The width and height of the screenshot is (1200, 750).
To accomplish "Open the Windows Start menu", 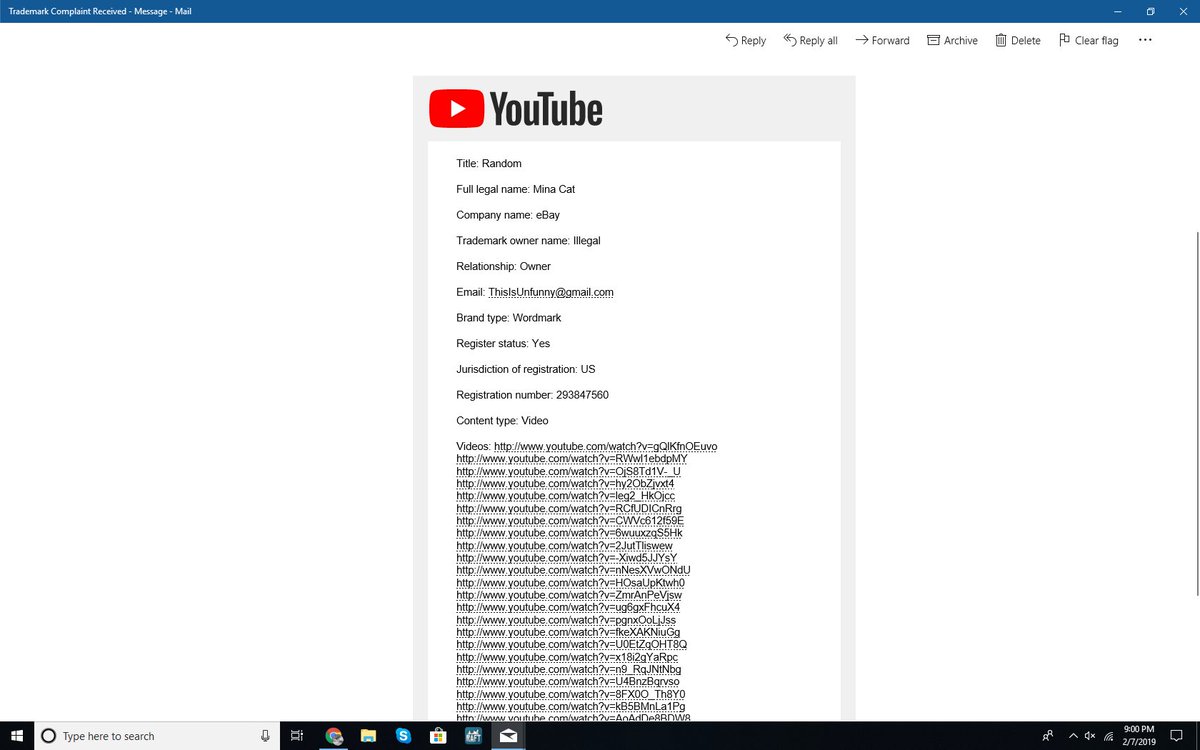I will tap(15, 736).
